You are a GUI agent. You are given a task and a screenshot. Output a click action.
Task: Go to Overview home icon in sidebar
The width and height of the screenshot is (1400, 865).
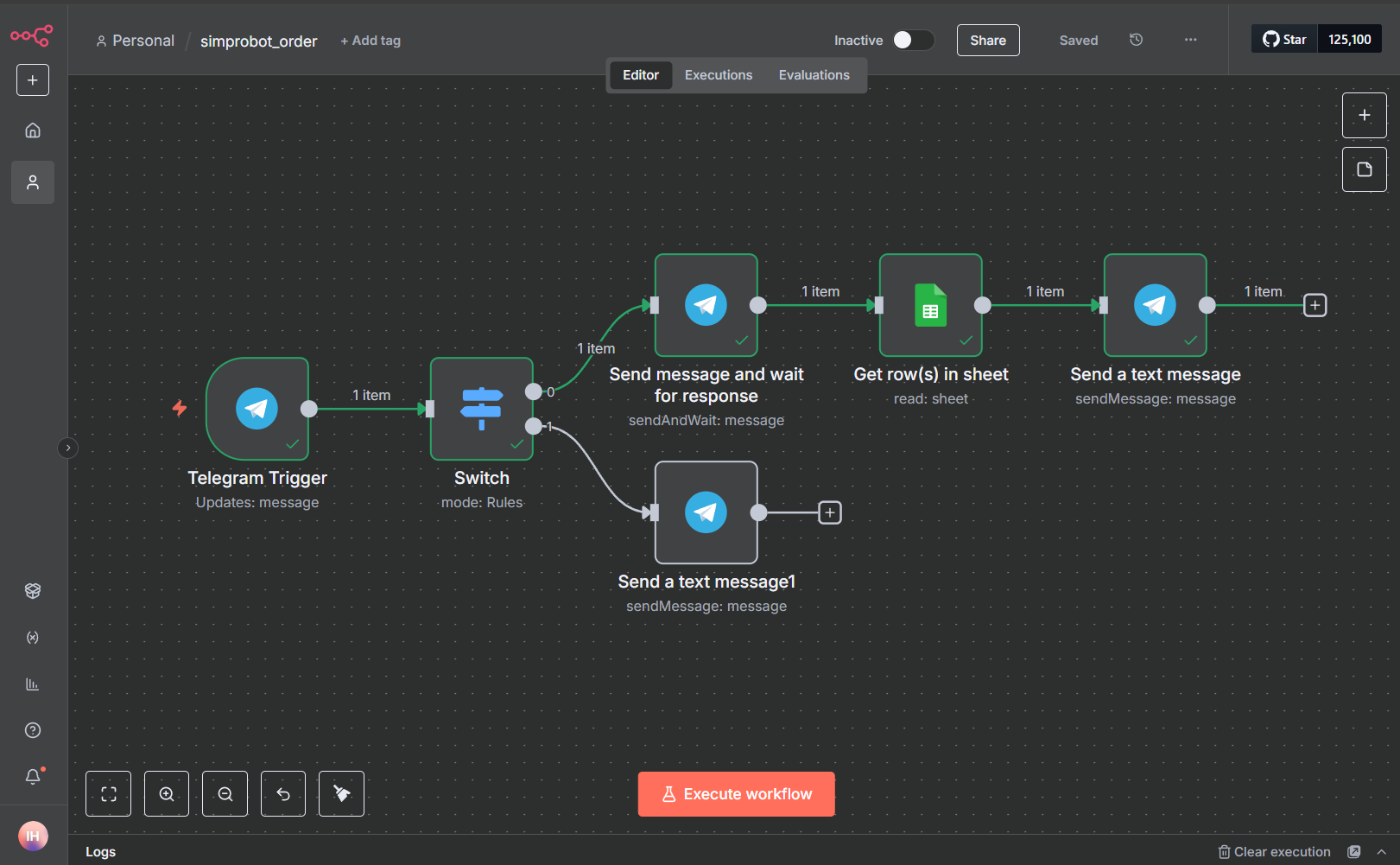[33, 130]
